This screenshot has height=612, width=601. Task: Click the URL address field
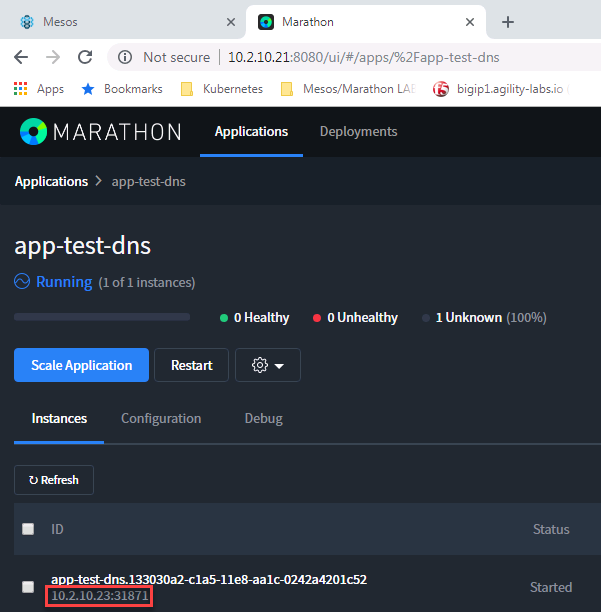[363, 57]
